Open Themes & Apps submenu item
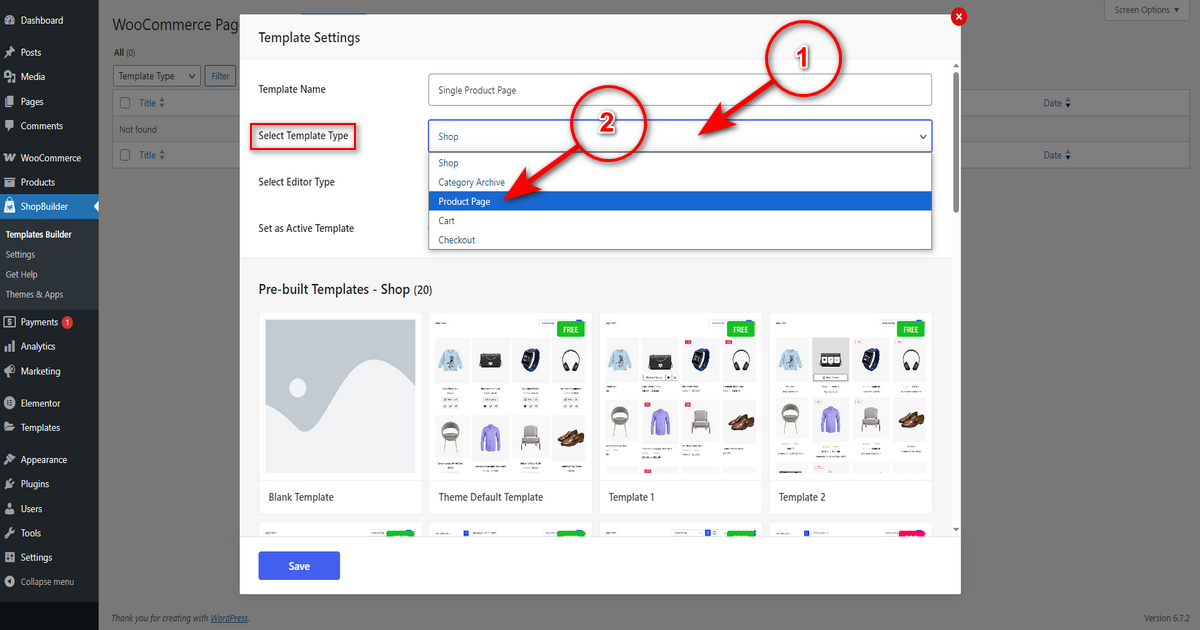 click(34, 294)
